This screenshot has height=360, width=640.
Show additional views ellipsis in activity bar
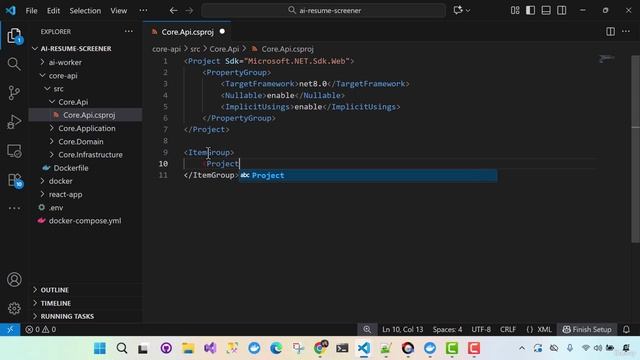[x=14, y=208]
